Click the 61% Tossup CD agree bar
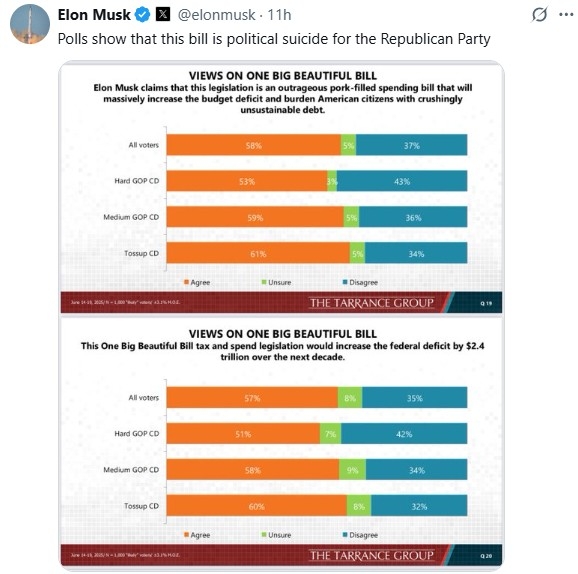This screenshot has height=574, width=578. (x=258, y=253)
